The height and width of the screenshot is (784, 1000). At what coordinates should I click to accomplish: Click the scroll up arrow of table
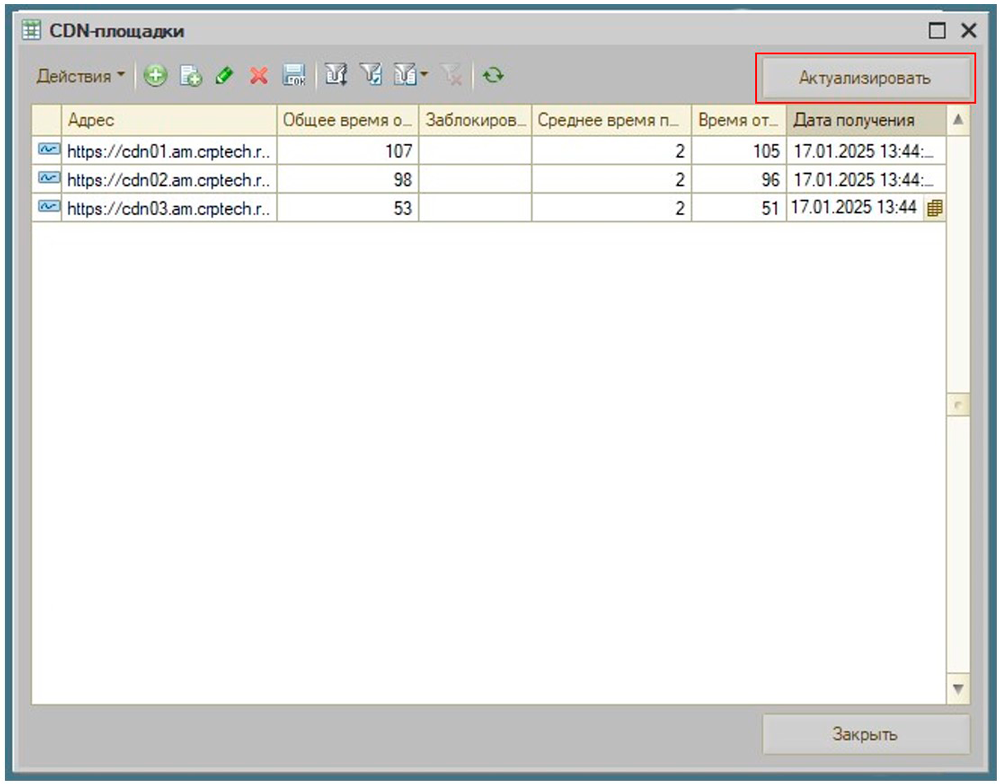click(958, 121)
